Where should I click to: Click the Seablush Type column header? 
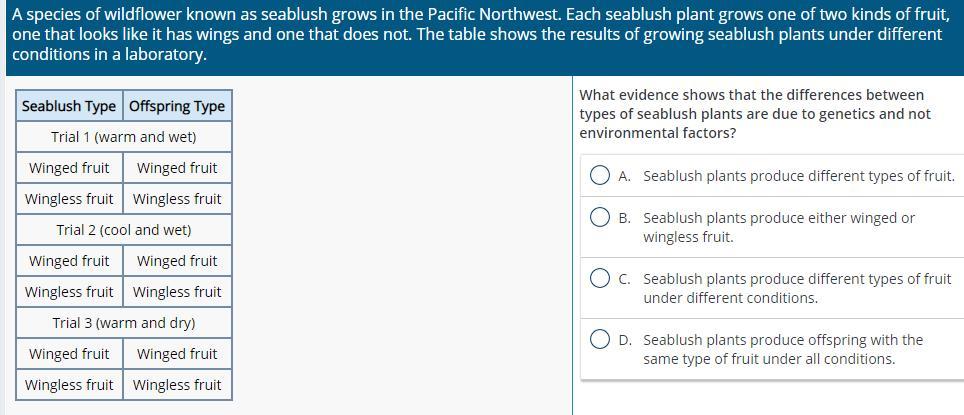[69, 106]
